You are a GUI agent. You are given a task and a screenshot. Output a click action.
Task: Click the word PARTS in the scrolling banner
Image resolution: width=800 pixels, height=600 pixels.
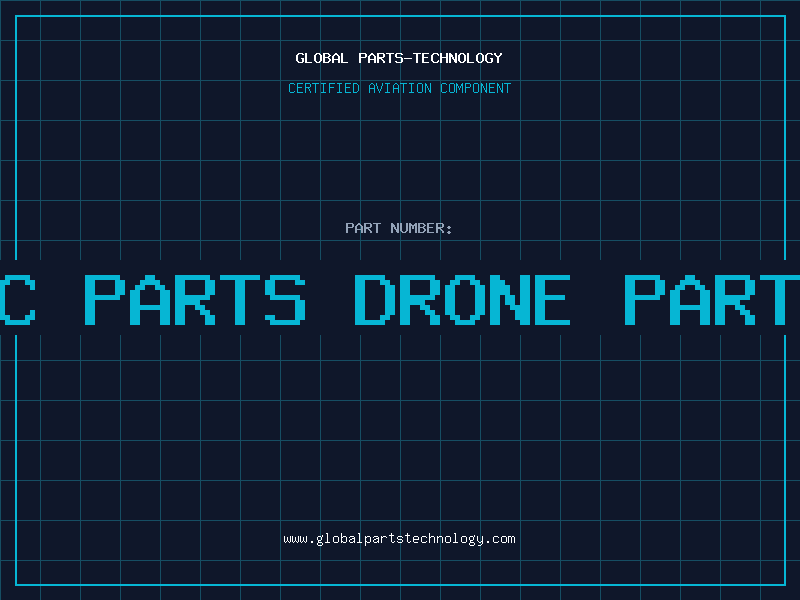tap(195, 300)
